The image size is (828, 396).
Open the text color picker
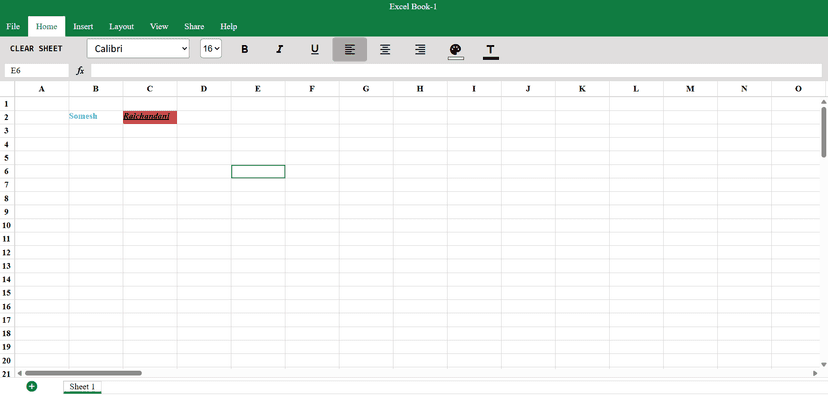tap(491, 51)
